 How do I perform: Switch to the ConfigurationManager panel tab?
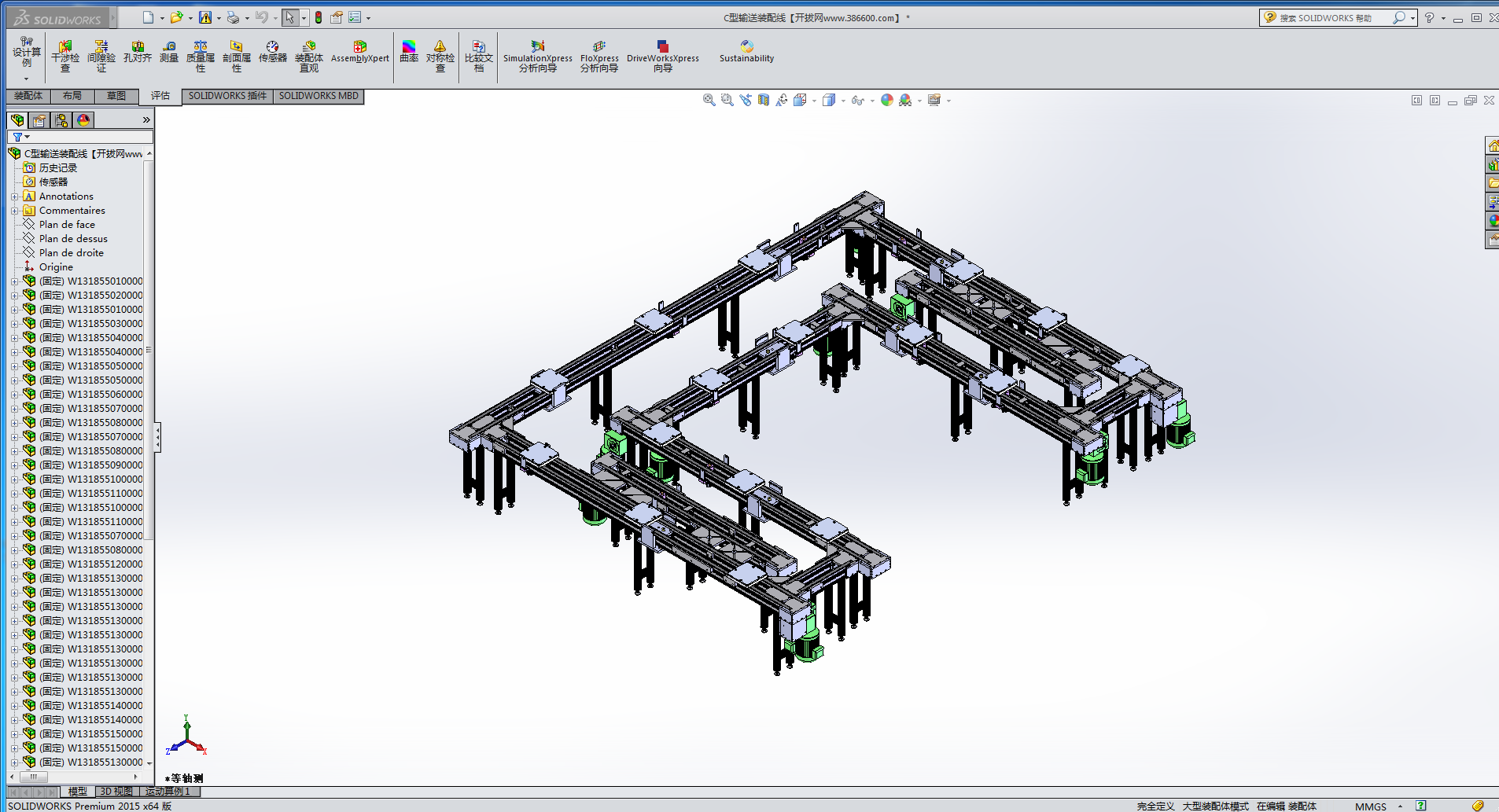[61, 120]
